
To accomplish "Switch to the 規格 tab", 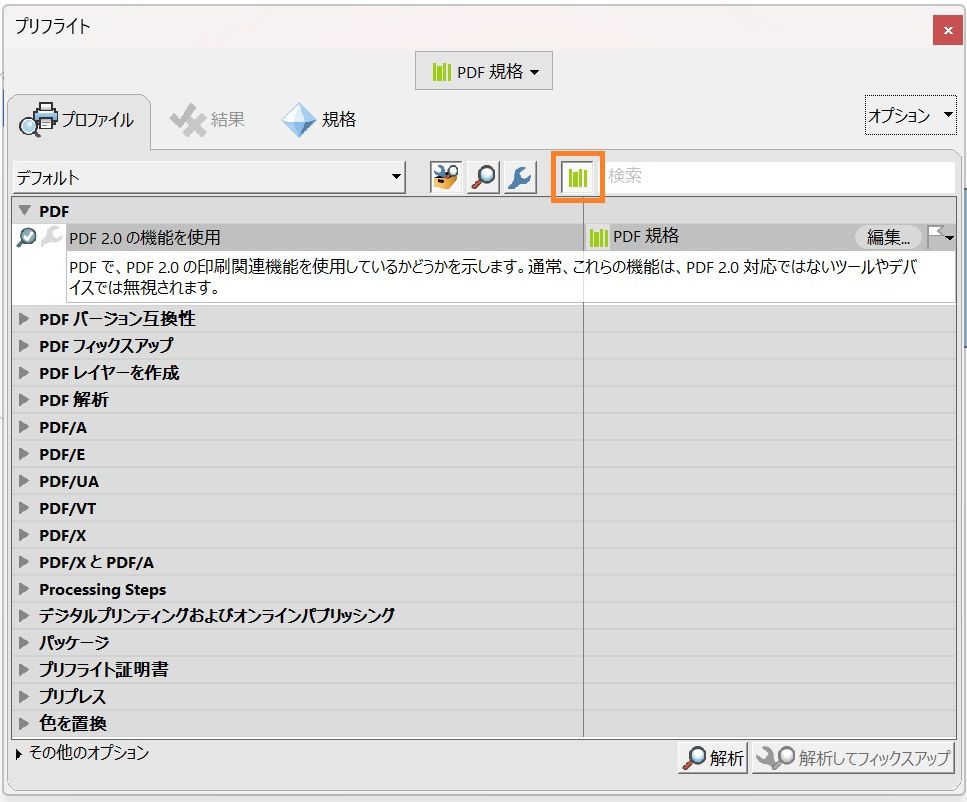I will [319, 119].
